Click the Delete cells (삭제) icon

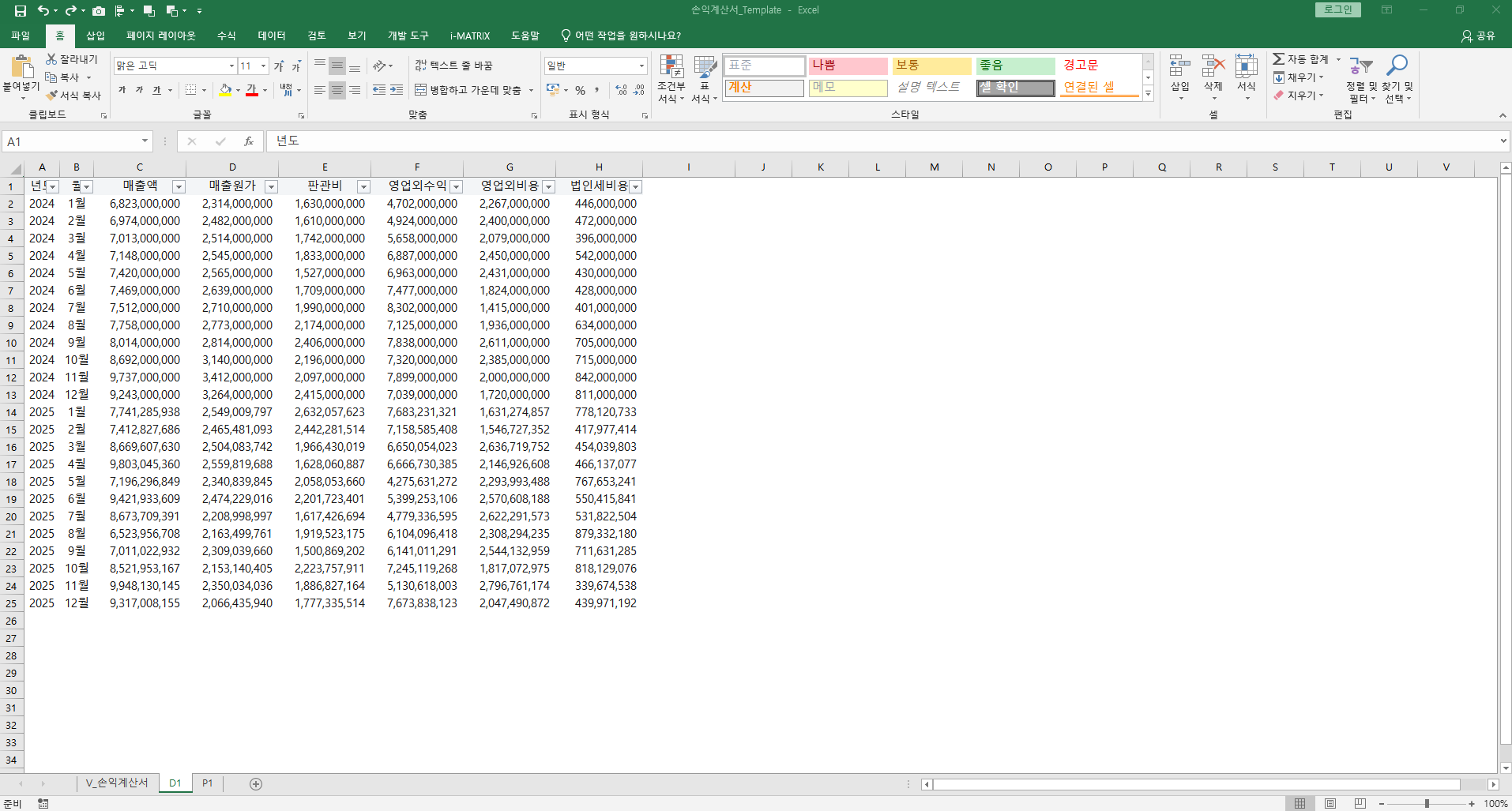point(1213,67)
